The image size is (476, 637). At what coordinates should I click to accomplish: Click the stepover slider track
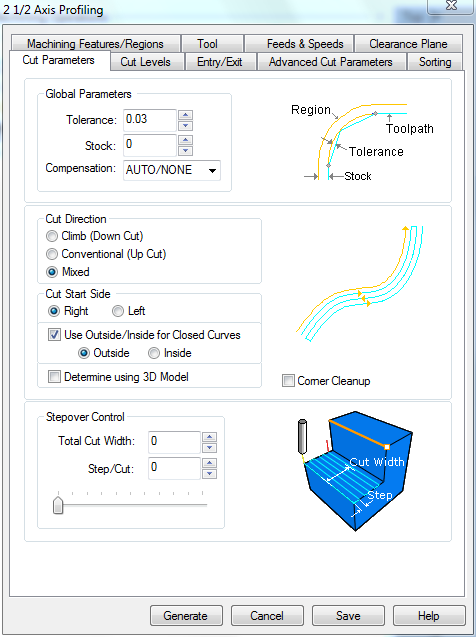click(x=134, y=505)
